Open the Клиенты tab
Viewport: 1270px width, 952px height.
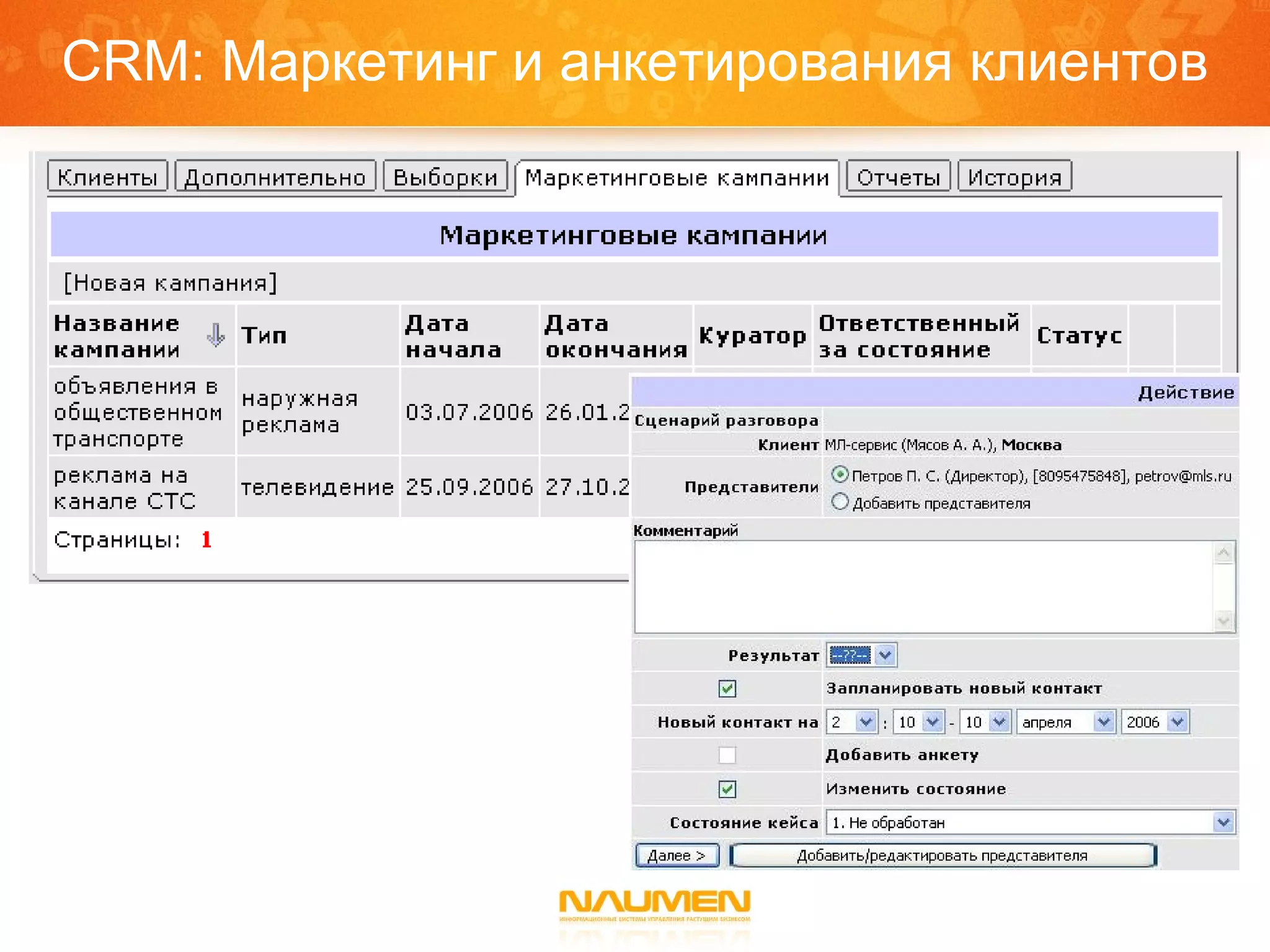[107, 177]
